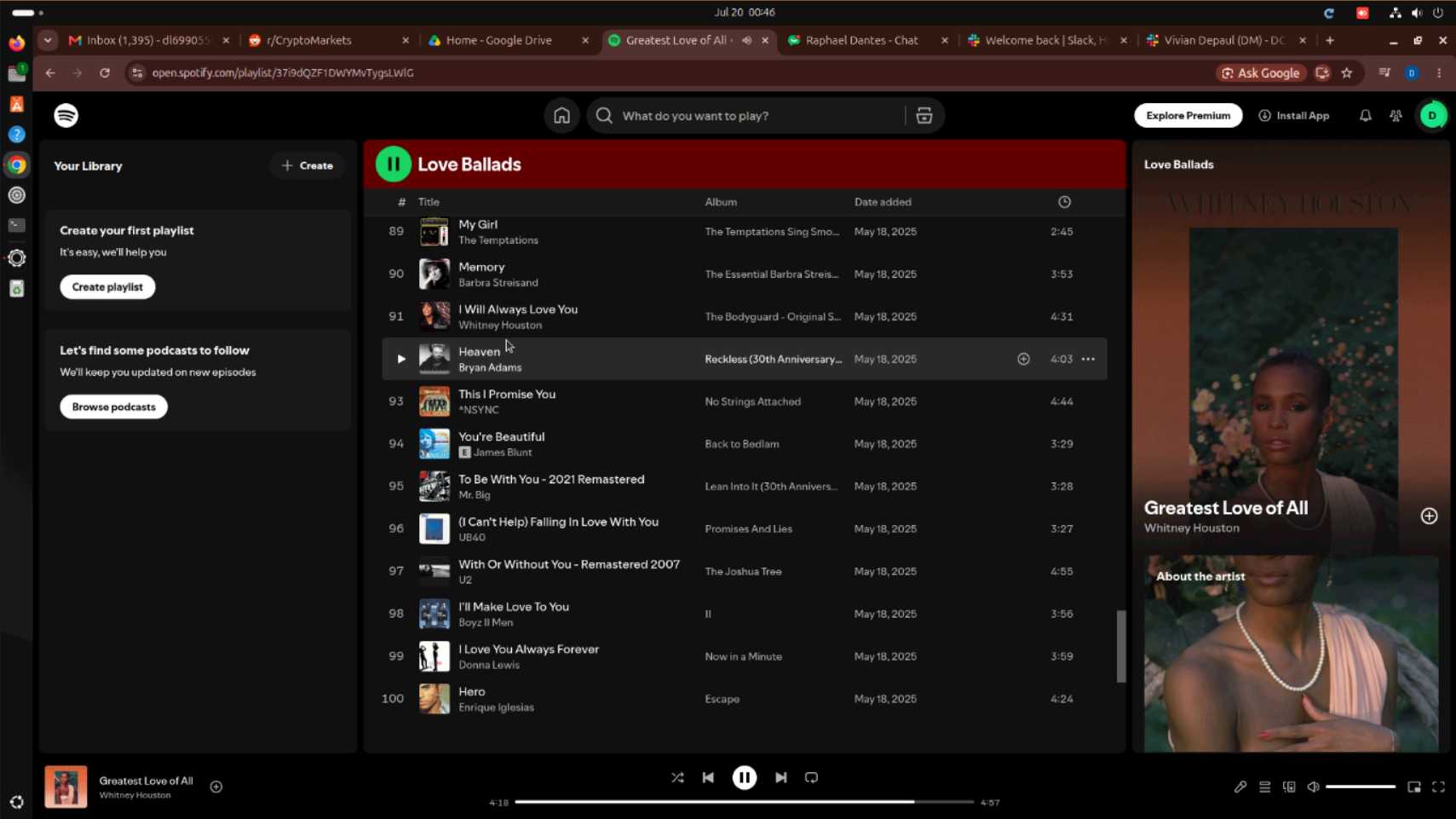
Task: Pause playback in the bottom player bar
Action: click(744, 777)
